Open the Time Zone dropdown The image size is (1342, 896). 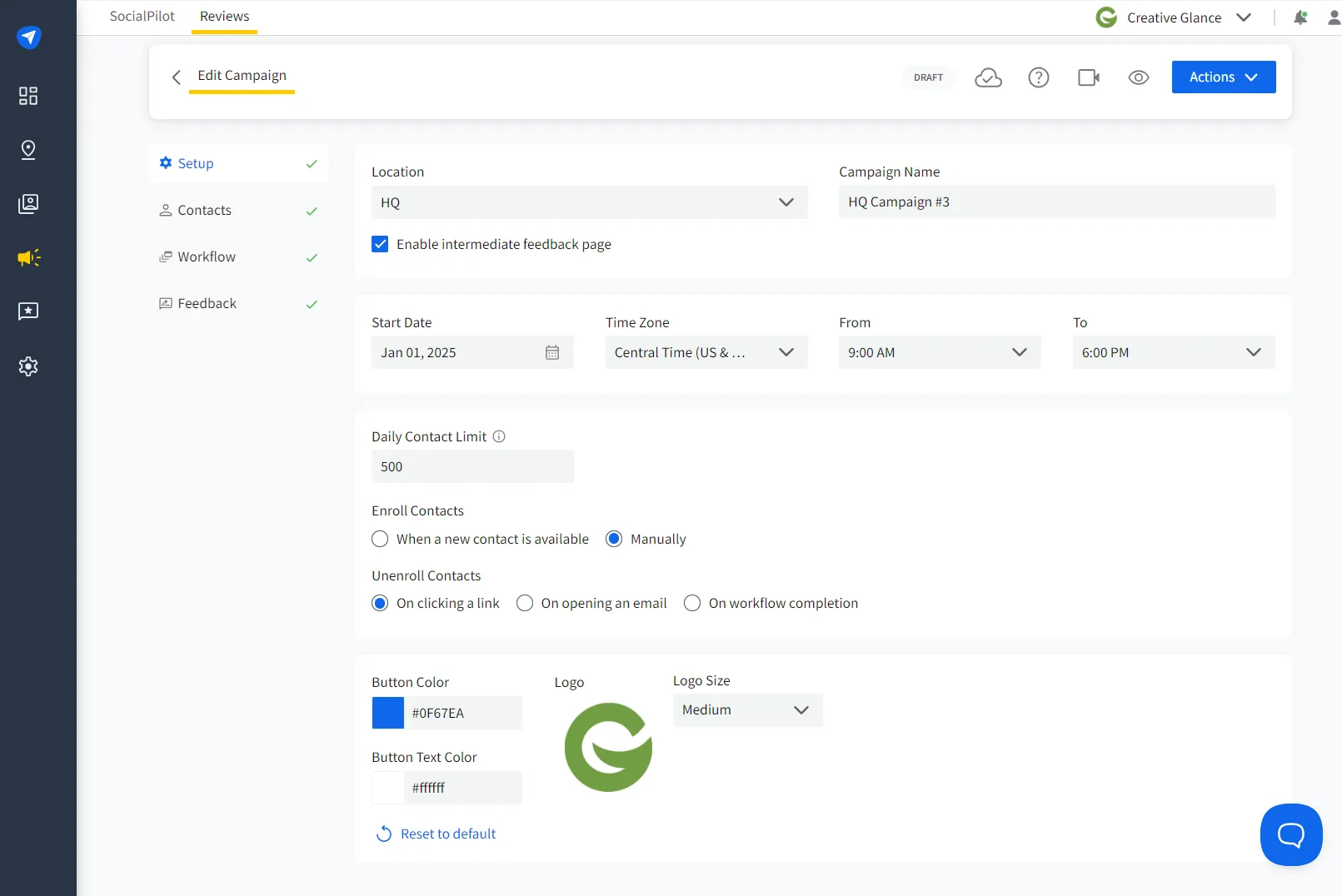coord(706,352)
